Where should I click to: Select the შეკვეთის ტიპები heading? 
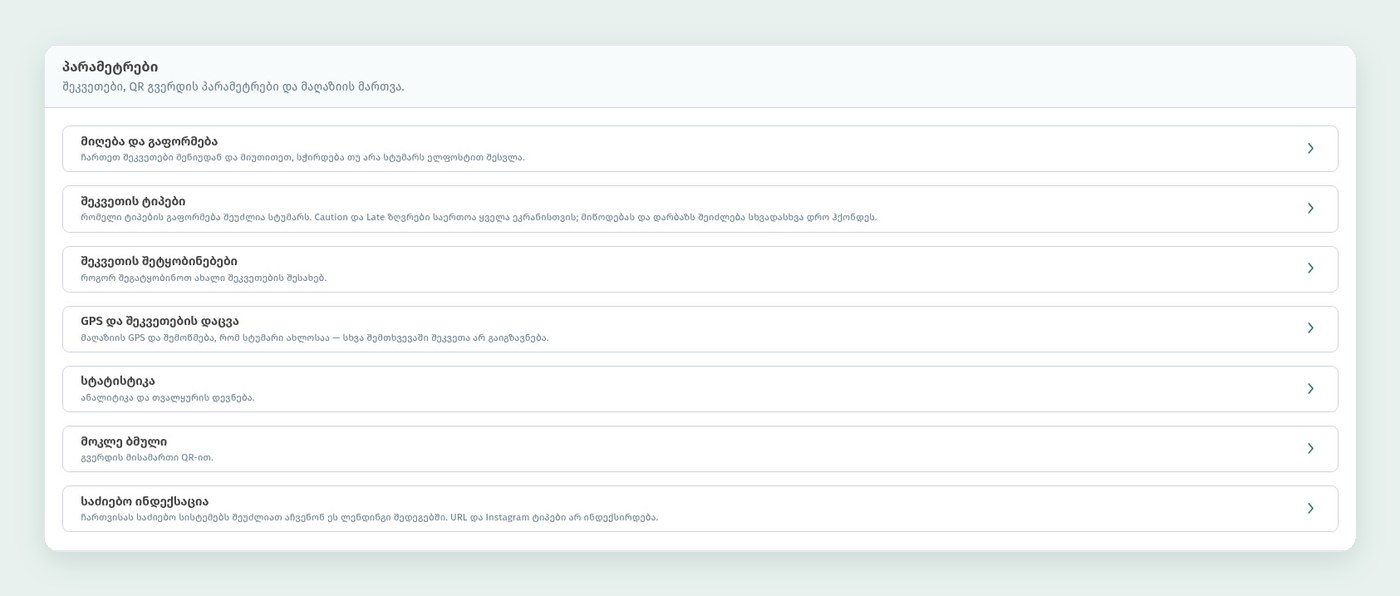133,201
